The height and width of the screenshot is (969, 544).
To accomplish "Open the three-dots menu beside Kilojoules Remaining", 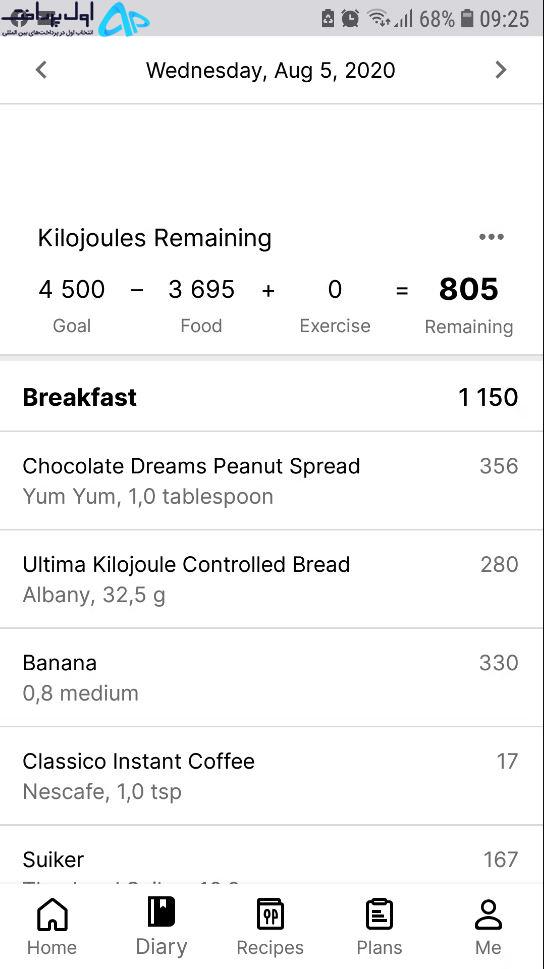I will click(491, 237).
